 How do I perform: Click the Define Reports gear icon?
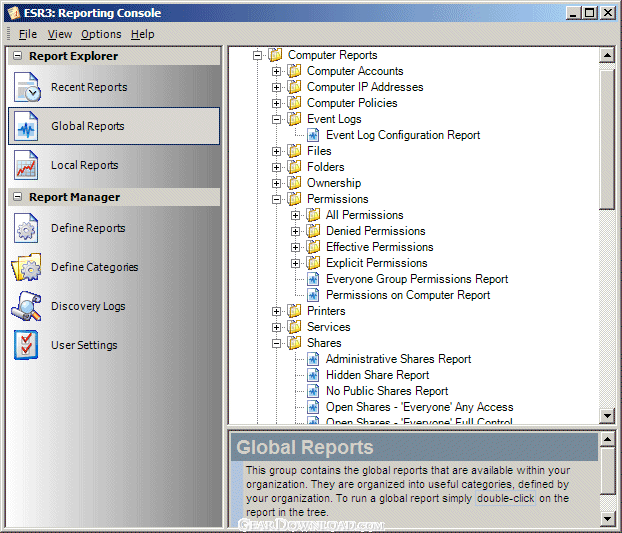point(26,228)
